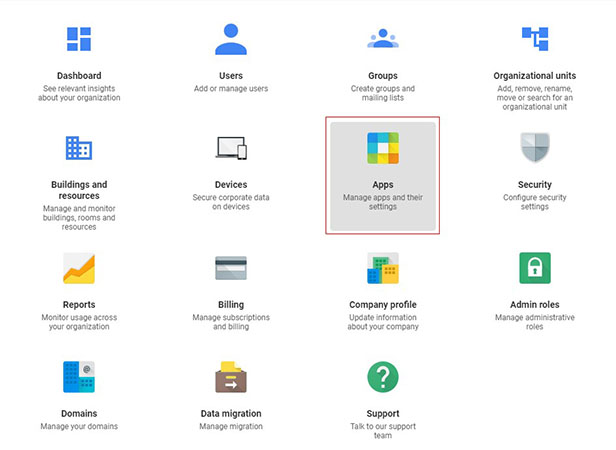Select the Organizational units hierarchy icon
Screen dimensions: 616x450
click(535, 39)
